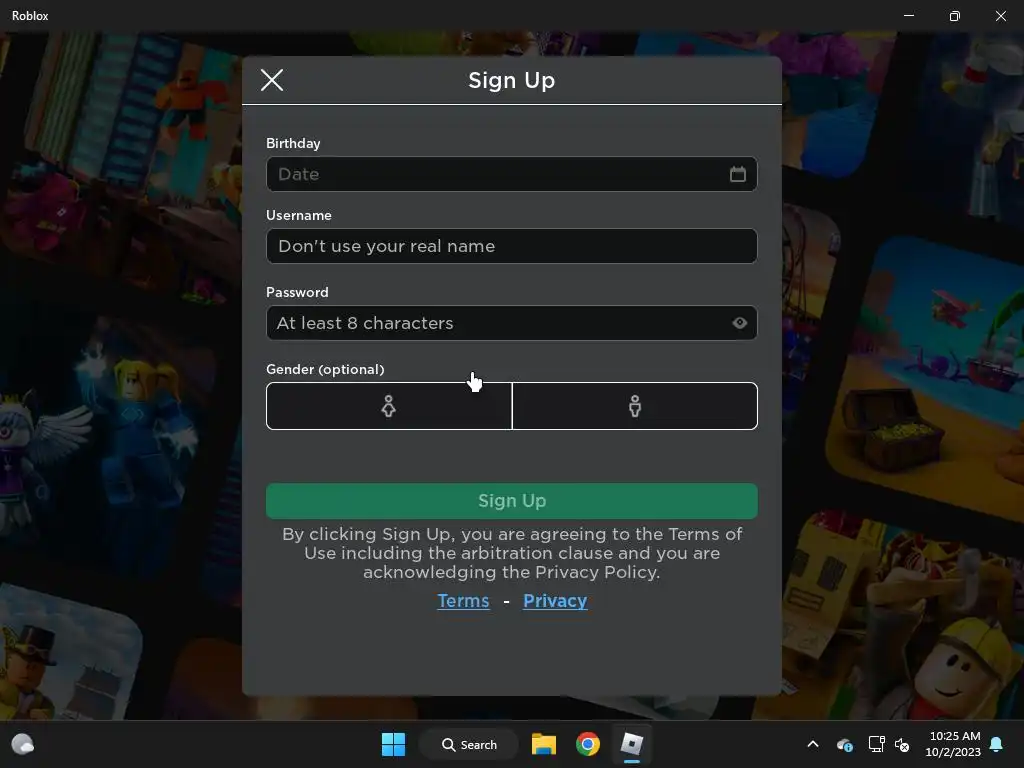Close the Roblox window
The height and width of the screenshot is (768, 1024).
point(1000,16)
